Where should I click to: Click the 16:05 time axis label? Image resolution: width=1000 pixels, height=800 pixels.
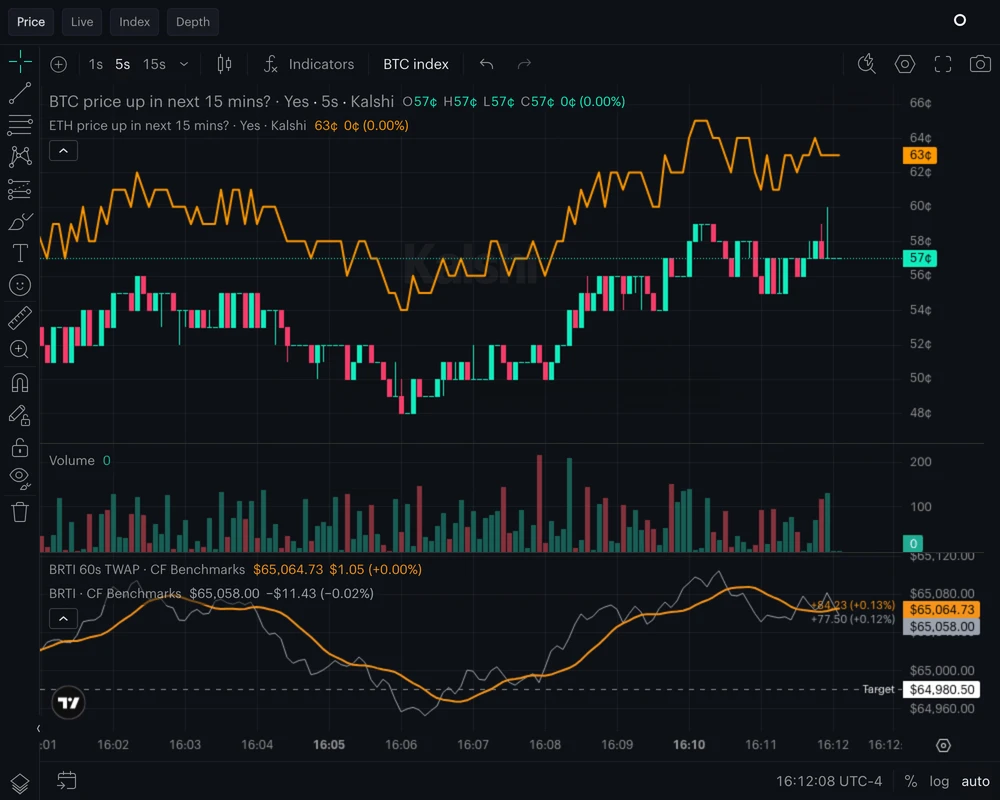tap(329, 744)
